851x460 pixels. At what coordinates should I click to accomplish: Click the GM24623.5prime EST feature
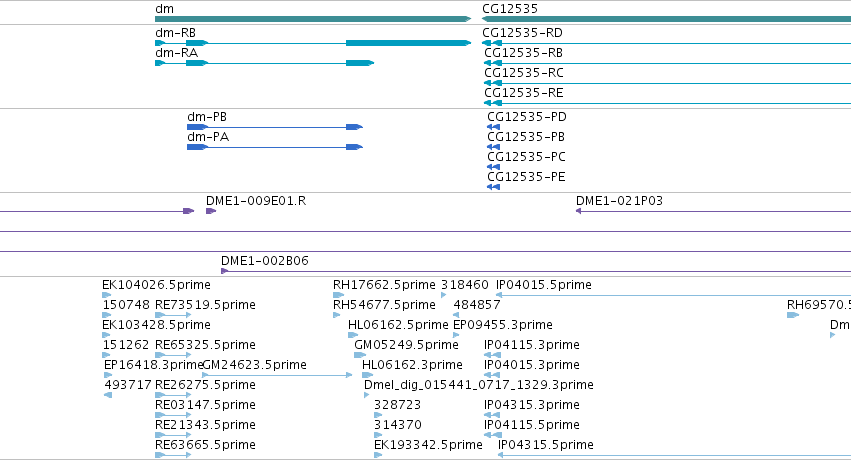click(x=277, y=375)
